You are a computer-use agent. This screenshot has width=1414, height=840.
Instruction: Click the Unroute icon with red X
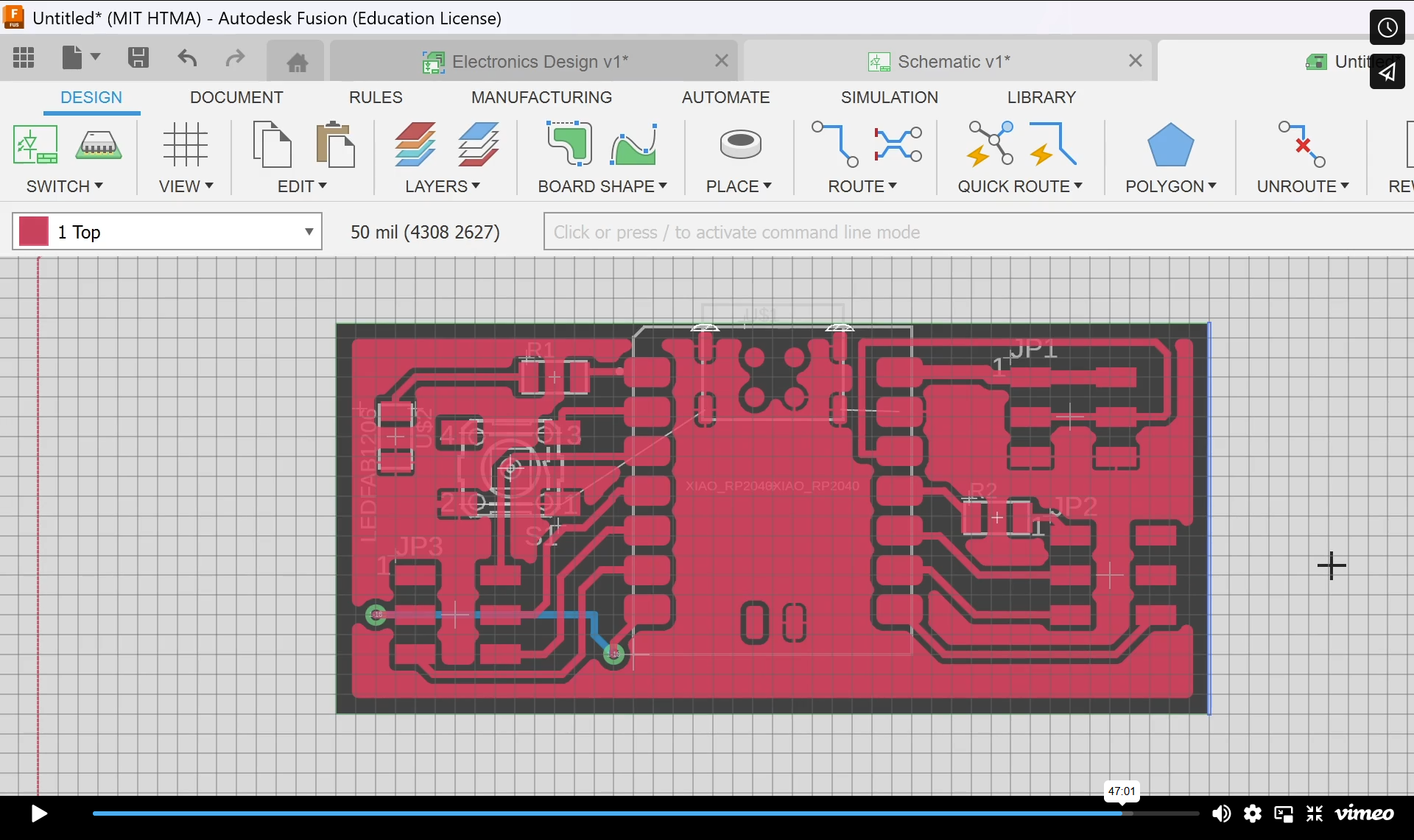click(1302, 144)
